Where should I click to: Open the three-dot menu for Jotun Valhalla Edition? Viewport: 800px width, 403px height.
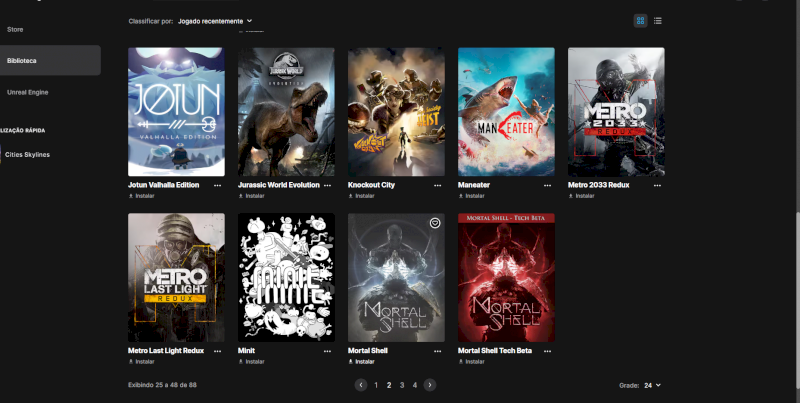pos(217,185)
